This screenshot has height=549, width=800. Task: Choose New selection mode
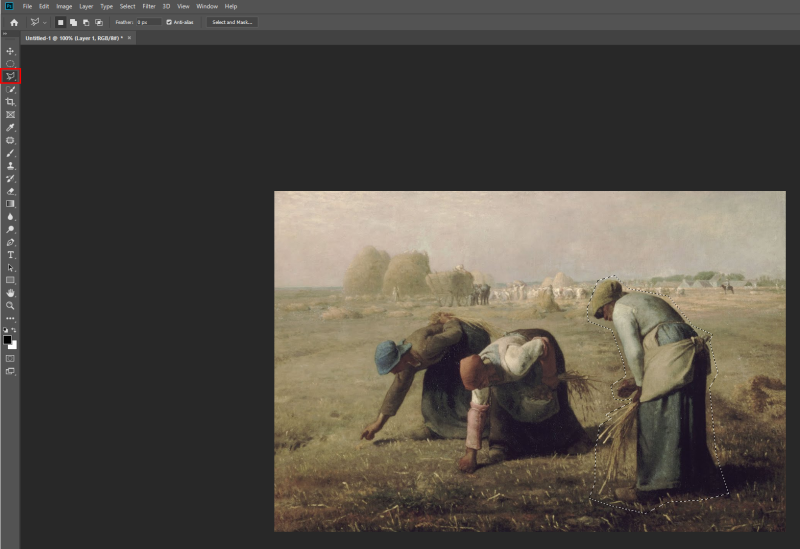[60, 22]
